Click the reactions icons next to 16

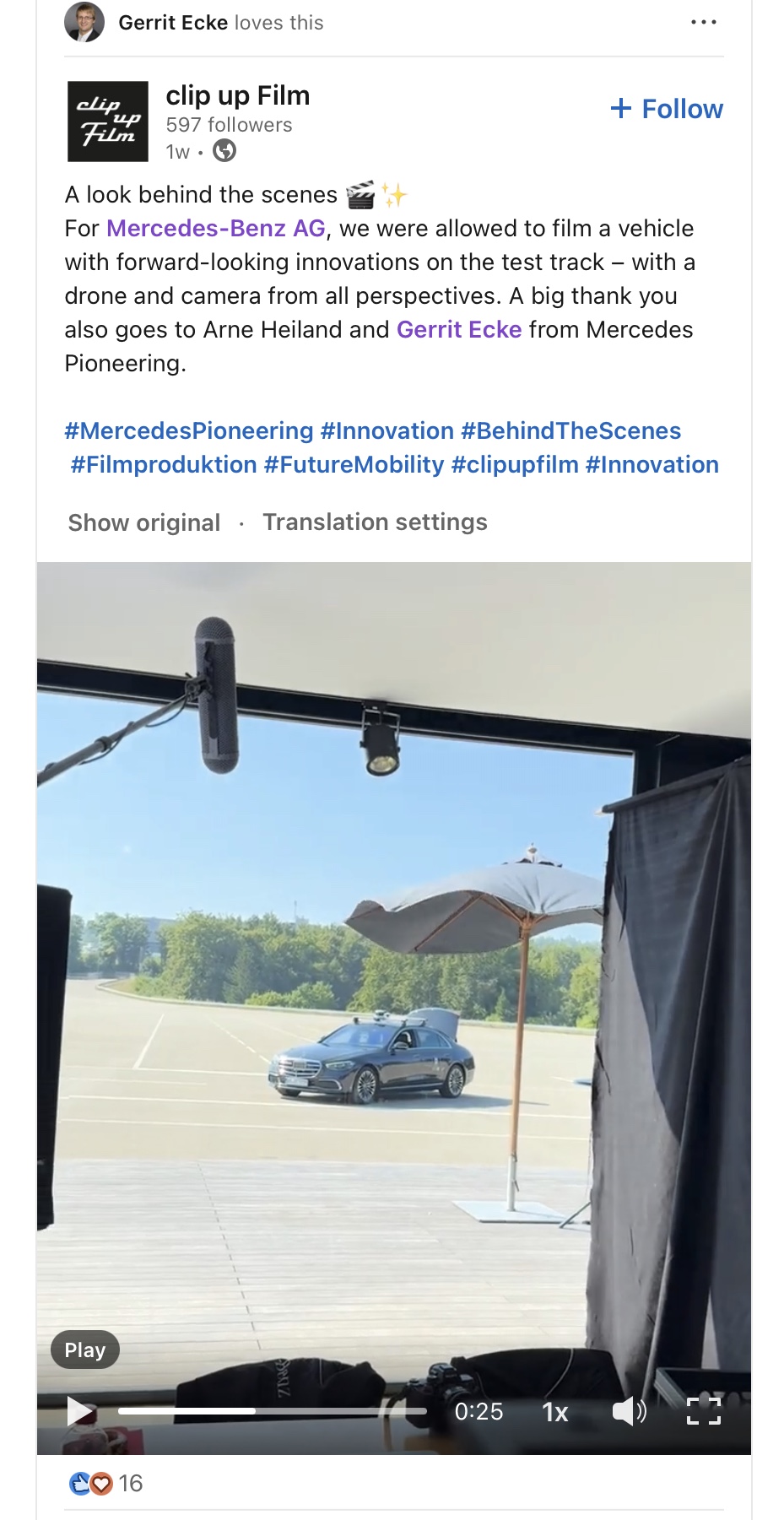click(x=90, y=1483)
